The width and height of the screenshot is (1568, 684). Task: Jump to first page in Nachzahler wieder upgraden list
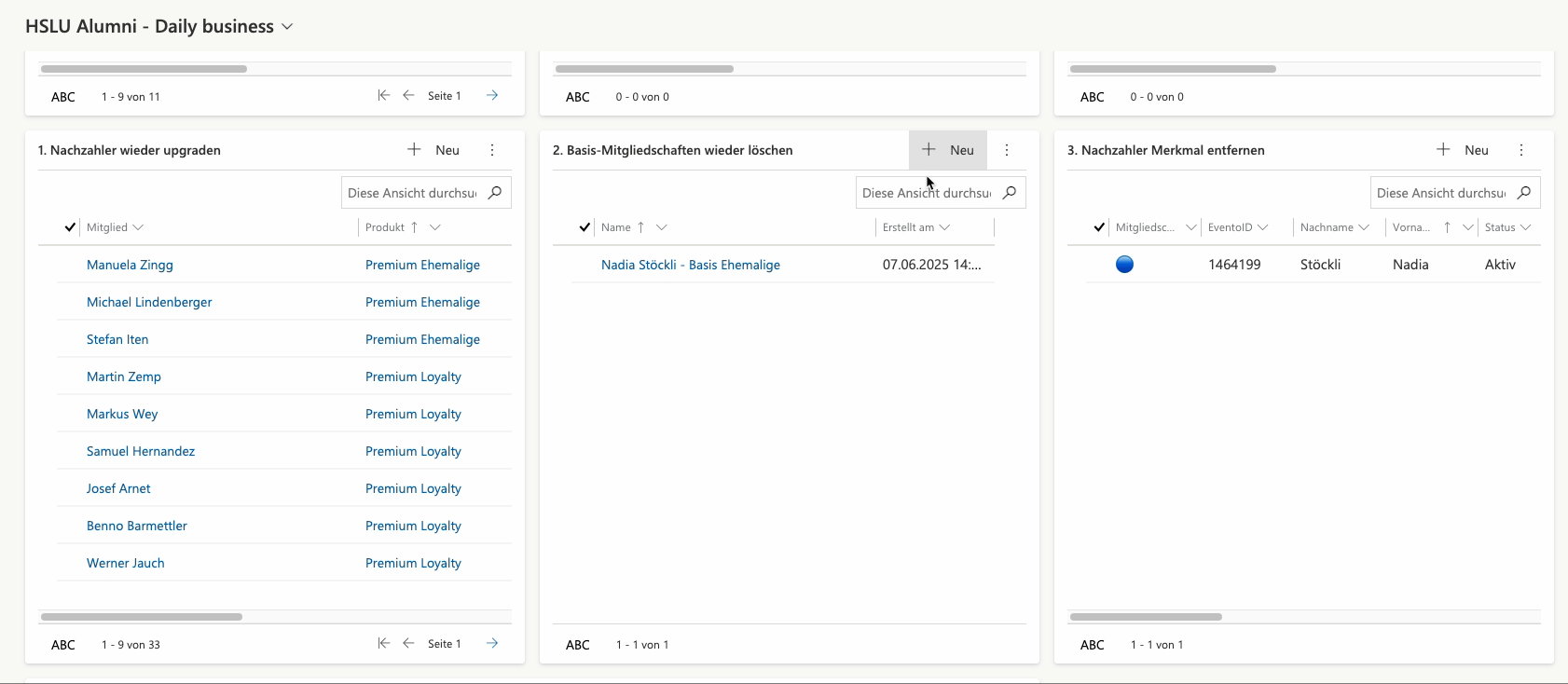[383, 644]
